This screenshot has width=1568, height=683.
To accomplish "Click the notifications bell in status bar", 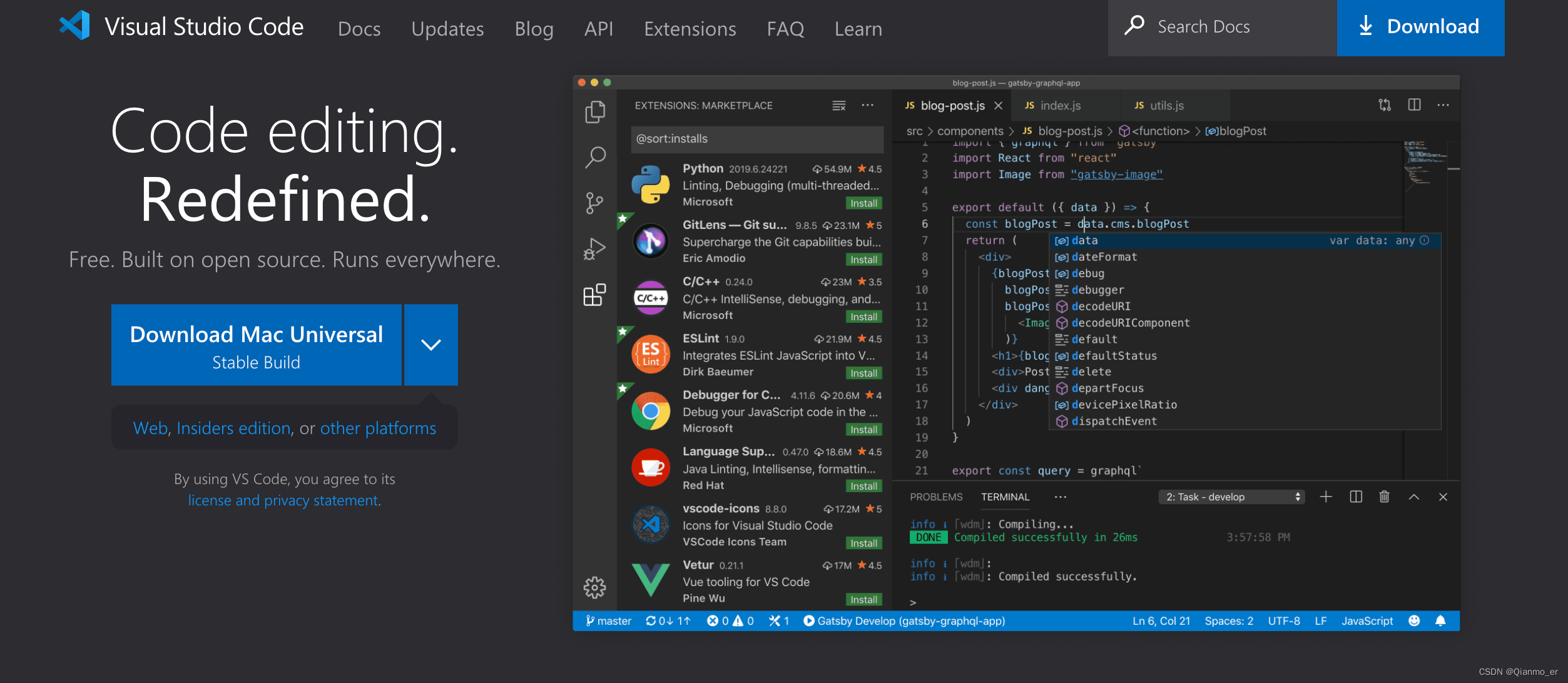I will [x=1440, y=620].
